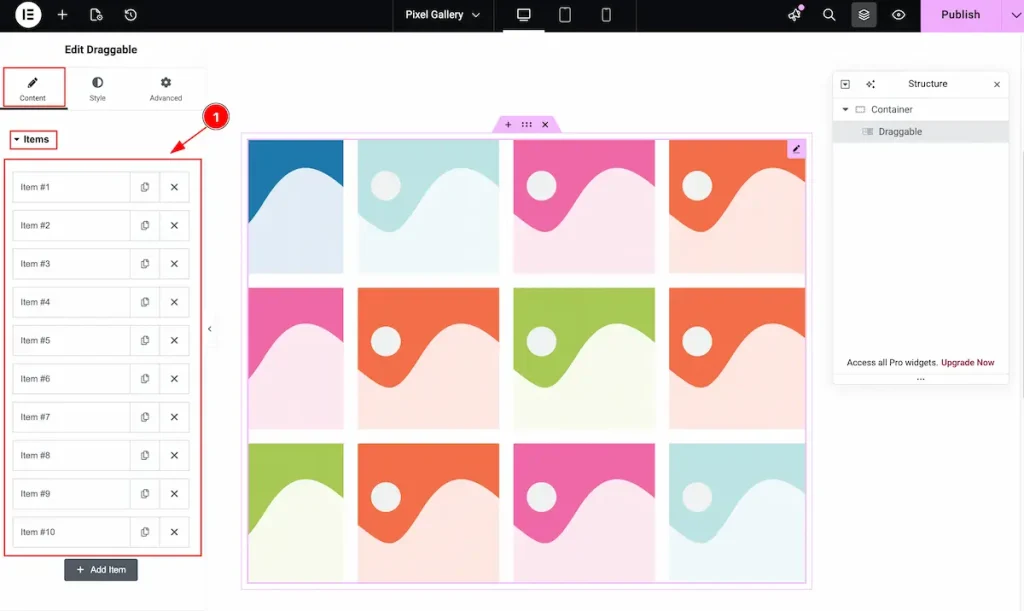Image resolution: width=1024 pixels, height=611 pixels.
Task: Remove Item #7 from the list
Action: pos(174,417)
